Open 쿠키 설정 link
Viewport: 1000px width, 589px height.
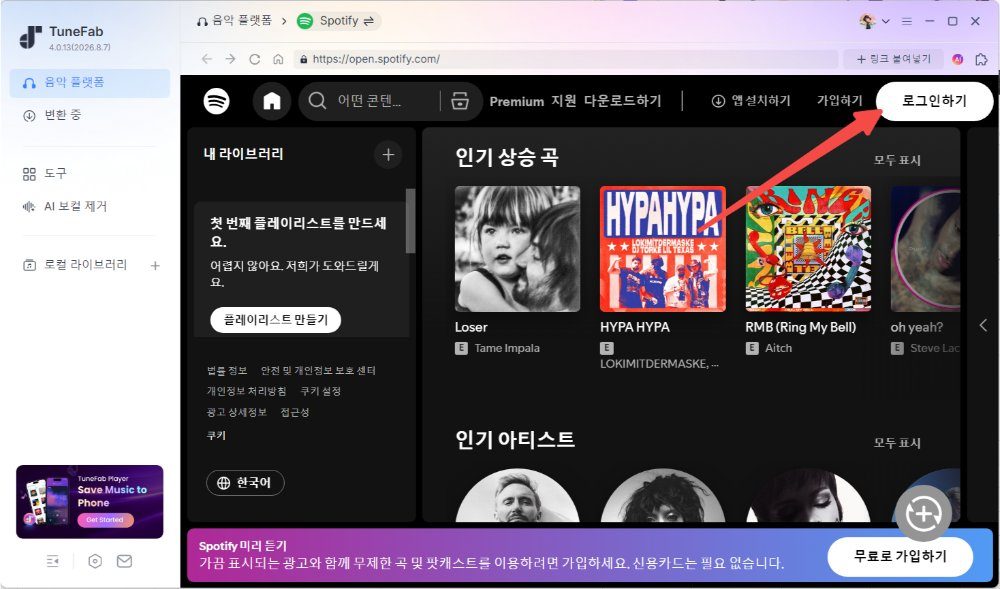[x=320, y=391]
